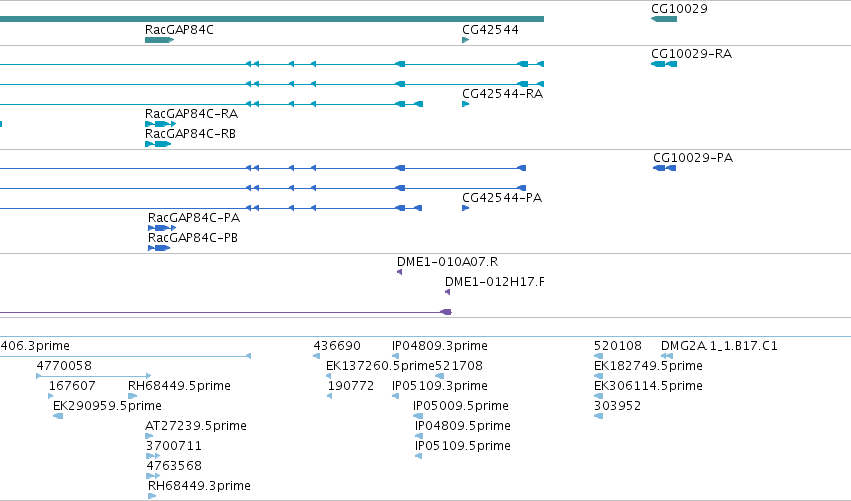851x501 pixels.
Task: Select the 436690 EST label
Action: (x=337, y=346)
